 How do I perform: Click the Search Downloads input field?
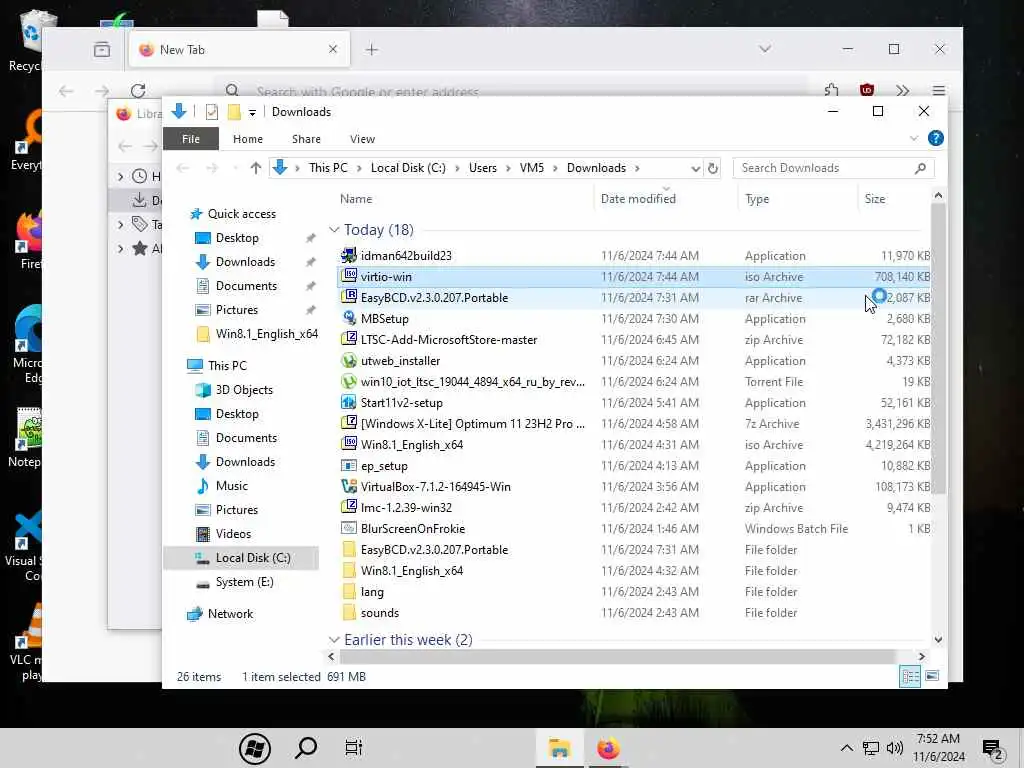825,168
